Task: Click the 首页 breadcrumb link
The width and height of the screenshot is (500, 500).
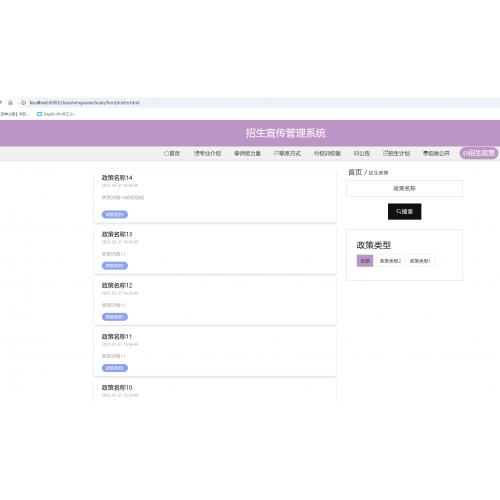Action: coord(355,172)
